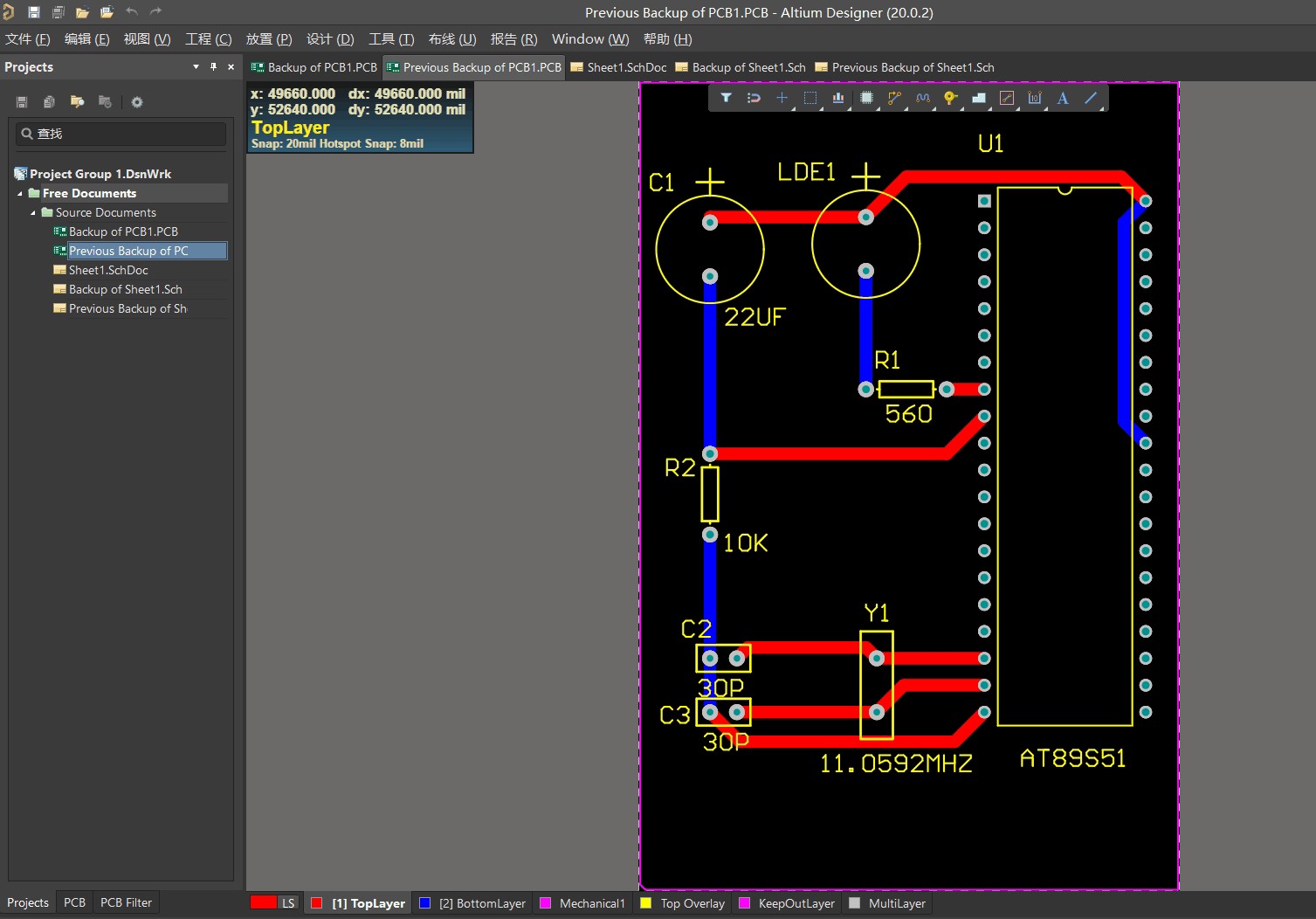
Task: Open the Window (W) menu
Action: click(x=590, y=39)
